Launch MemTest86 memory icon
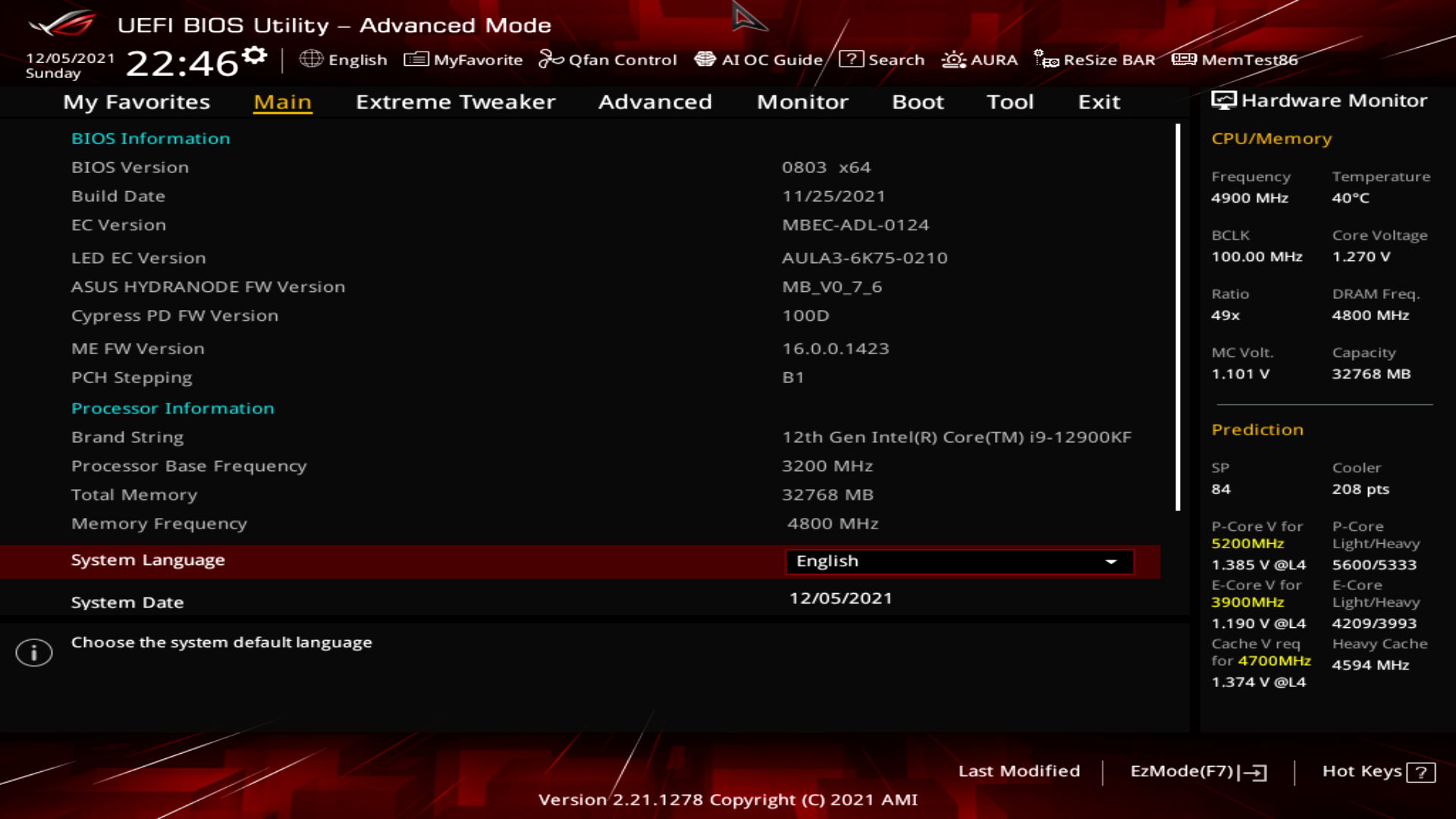Viewport: 1456px width, 819px height. [x=1184, y=59]
